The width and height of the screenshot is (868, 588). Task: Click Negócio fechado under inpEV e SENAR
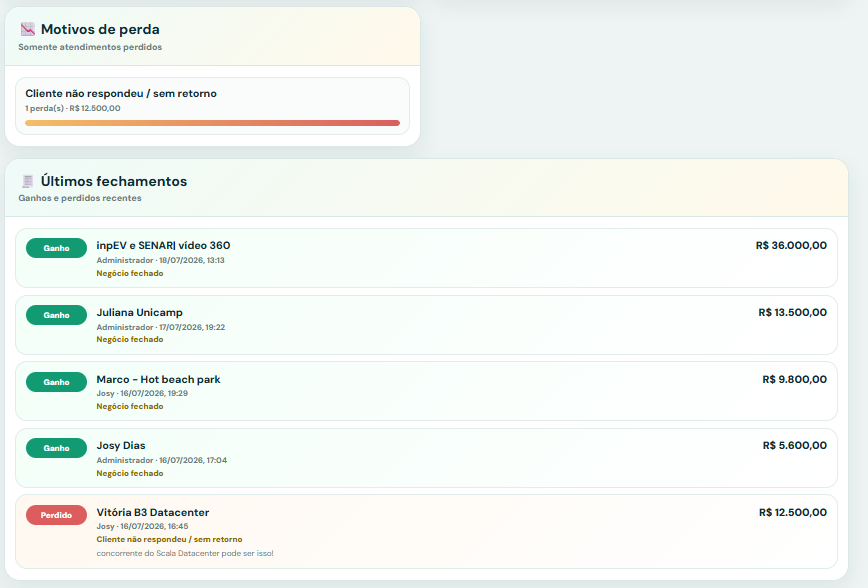pyautogui.click(x=130, y=274)
